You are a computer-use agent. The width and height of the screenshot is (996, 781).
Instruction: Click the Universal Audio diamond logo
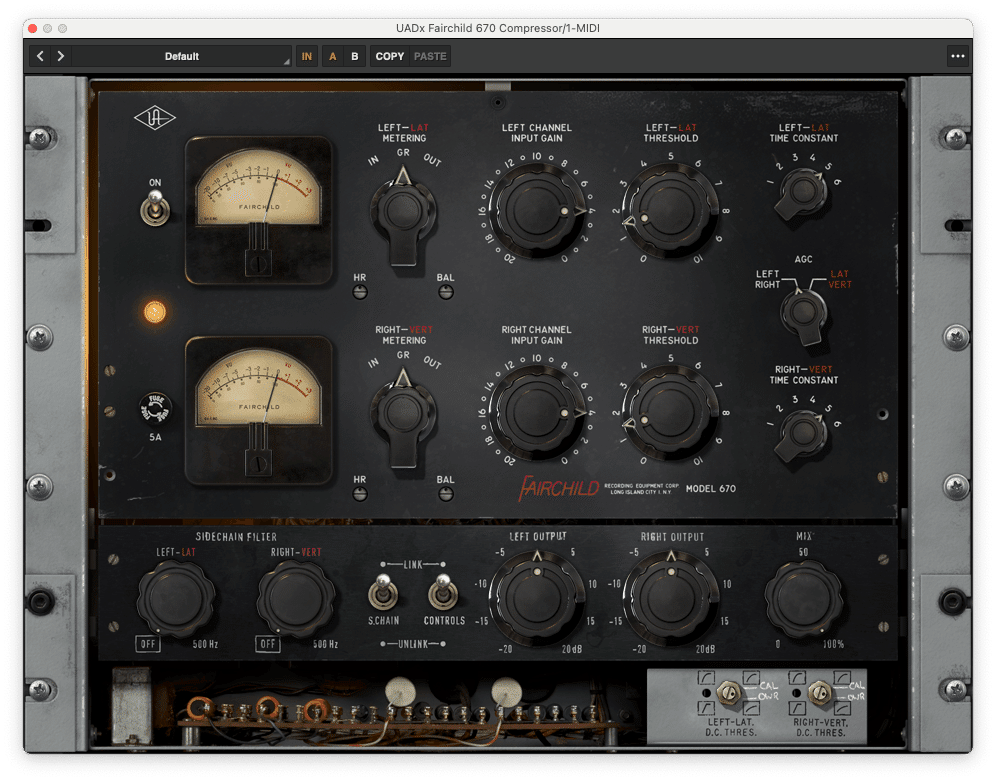(154, 117)
